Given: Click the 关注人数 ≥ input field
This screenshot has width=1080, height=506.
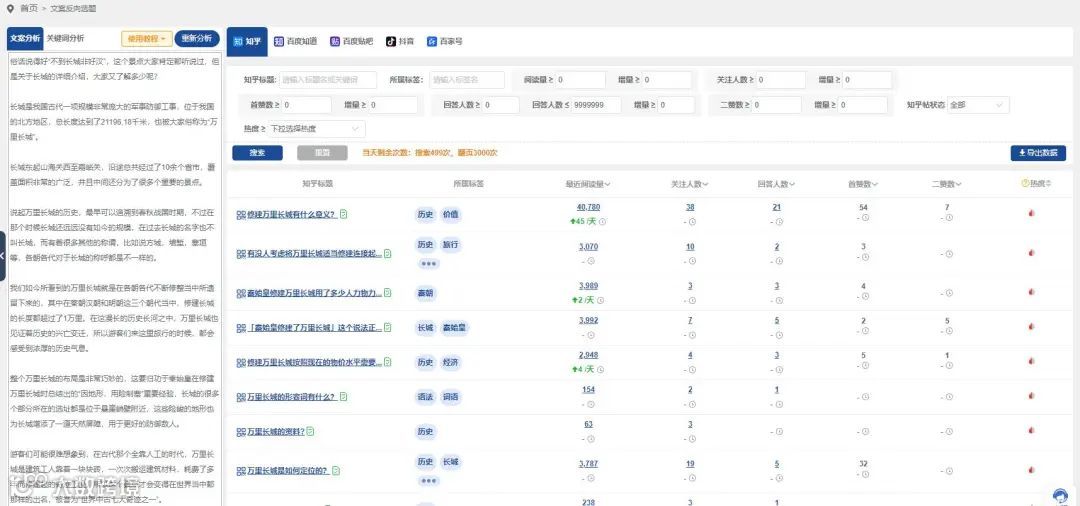Looking at the screenshot, I should 780,80.
